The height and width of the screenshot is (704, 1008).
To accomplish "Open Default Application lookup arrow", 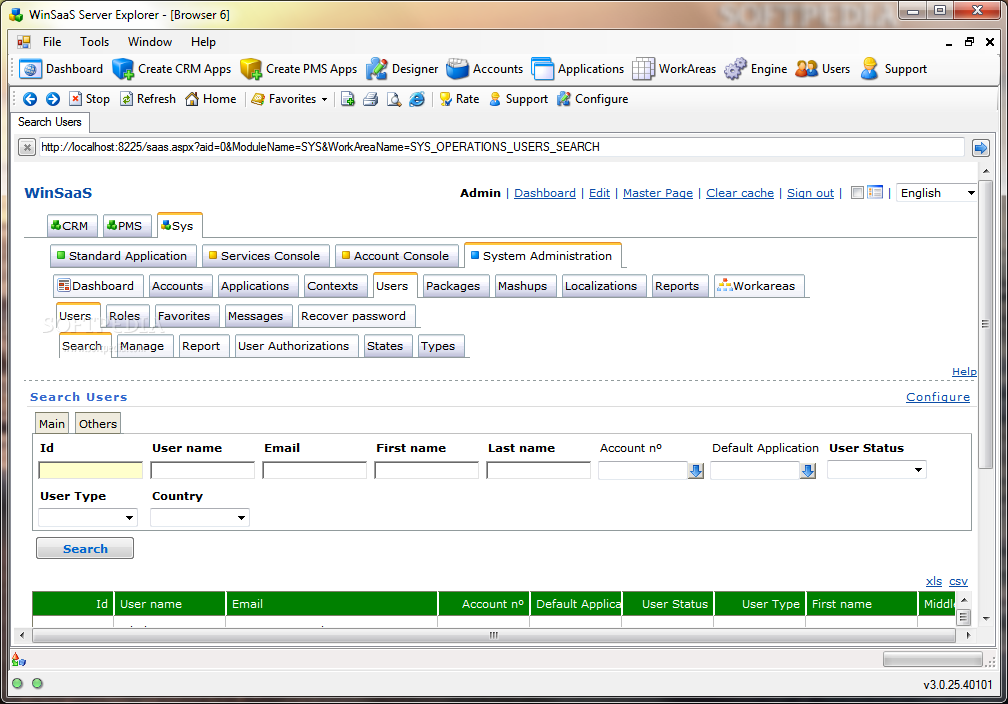I will coord(808,471).
